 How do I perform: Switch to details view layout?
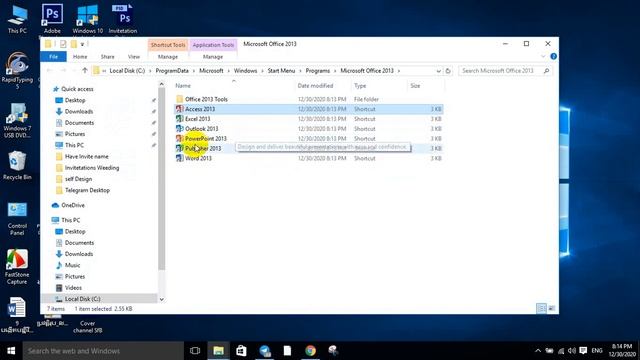tap(541, 309)
